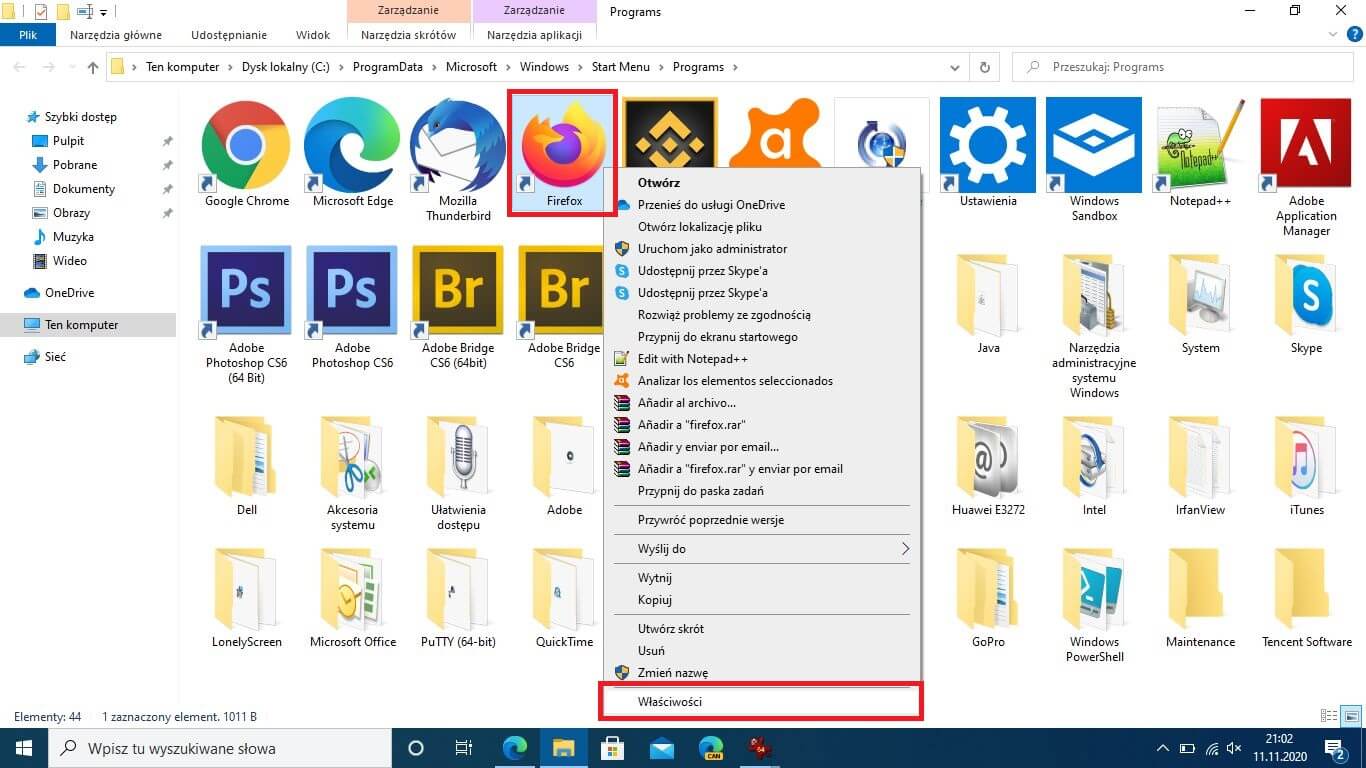Choose Uruchom jako administrator
Screen dimensions: 1366x768
pos(762,249)
